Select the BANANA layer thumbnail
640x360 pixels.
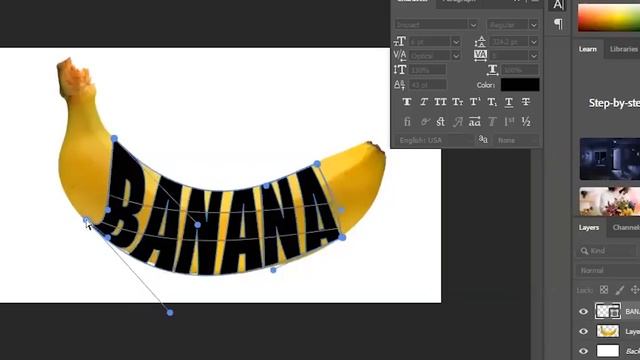tap(608, 311)
